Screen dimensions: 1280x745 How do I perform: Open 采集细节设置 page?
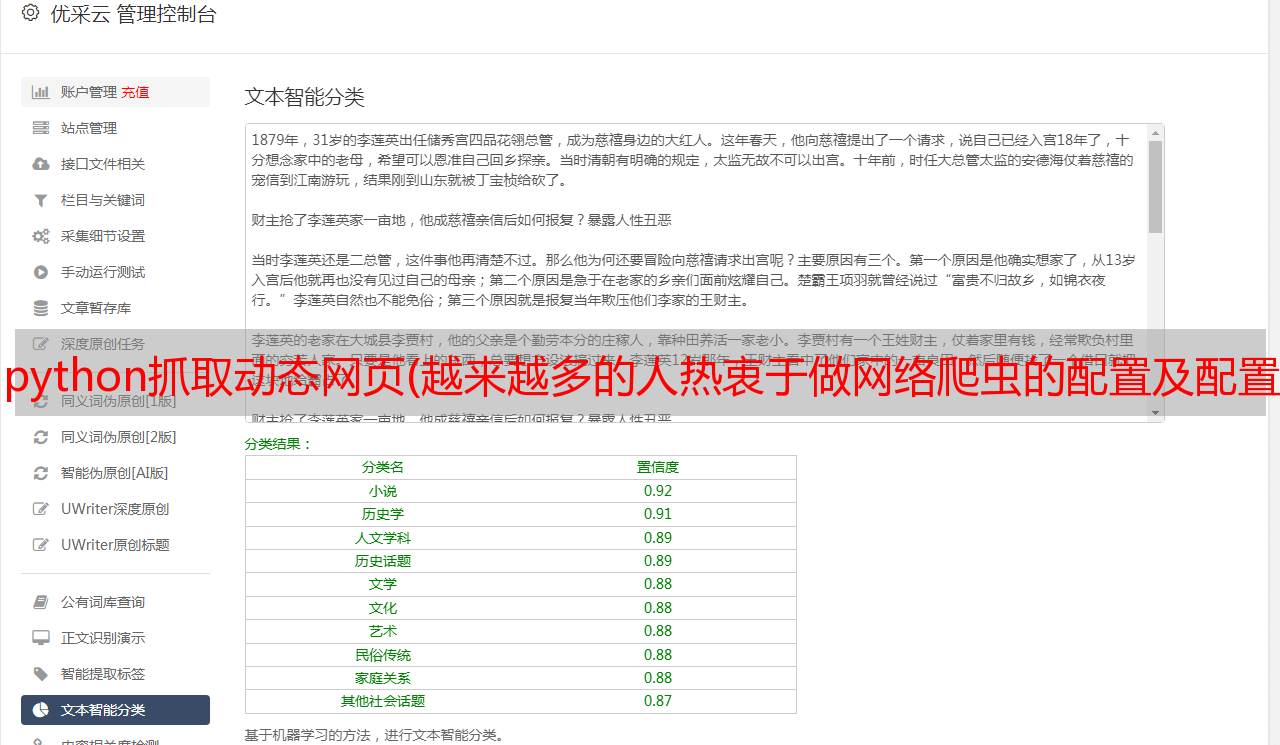point(115,236)
